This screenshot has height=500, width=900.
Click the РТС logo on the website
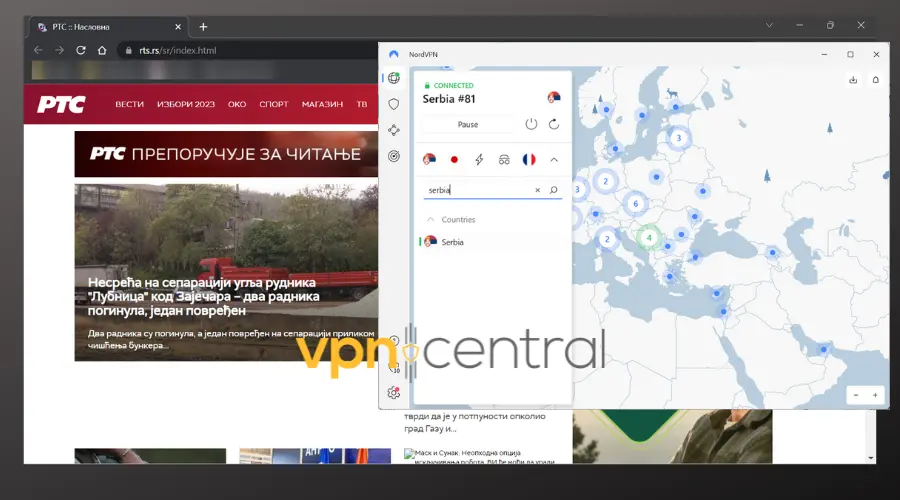pos(61,104)
